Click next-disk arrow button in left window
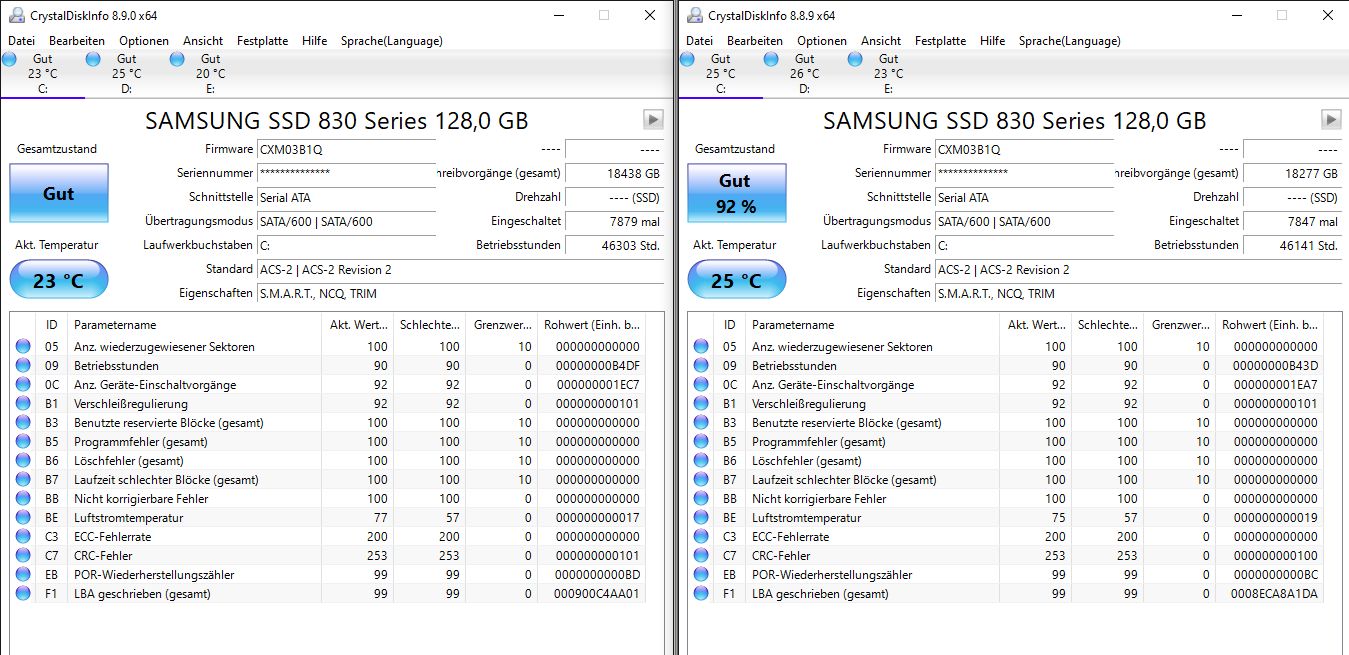 coord(653,120)
